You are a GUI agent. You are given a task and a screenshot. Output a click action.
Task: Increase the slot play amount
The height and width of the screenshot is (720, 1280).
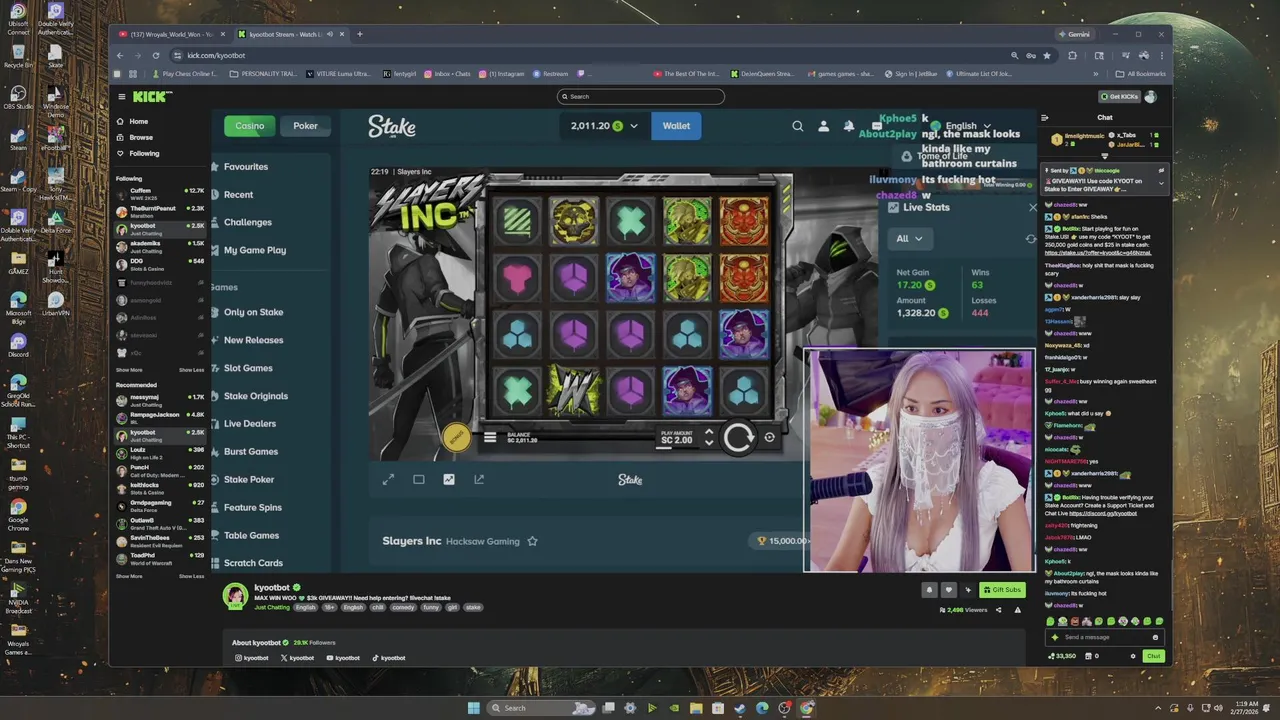[709, 432]
